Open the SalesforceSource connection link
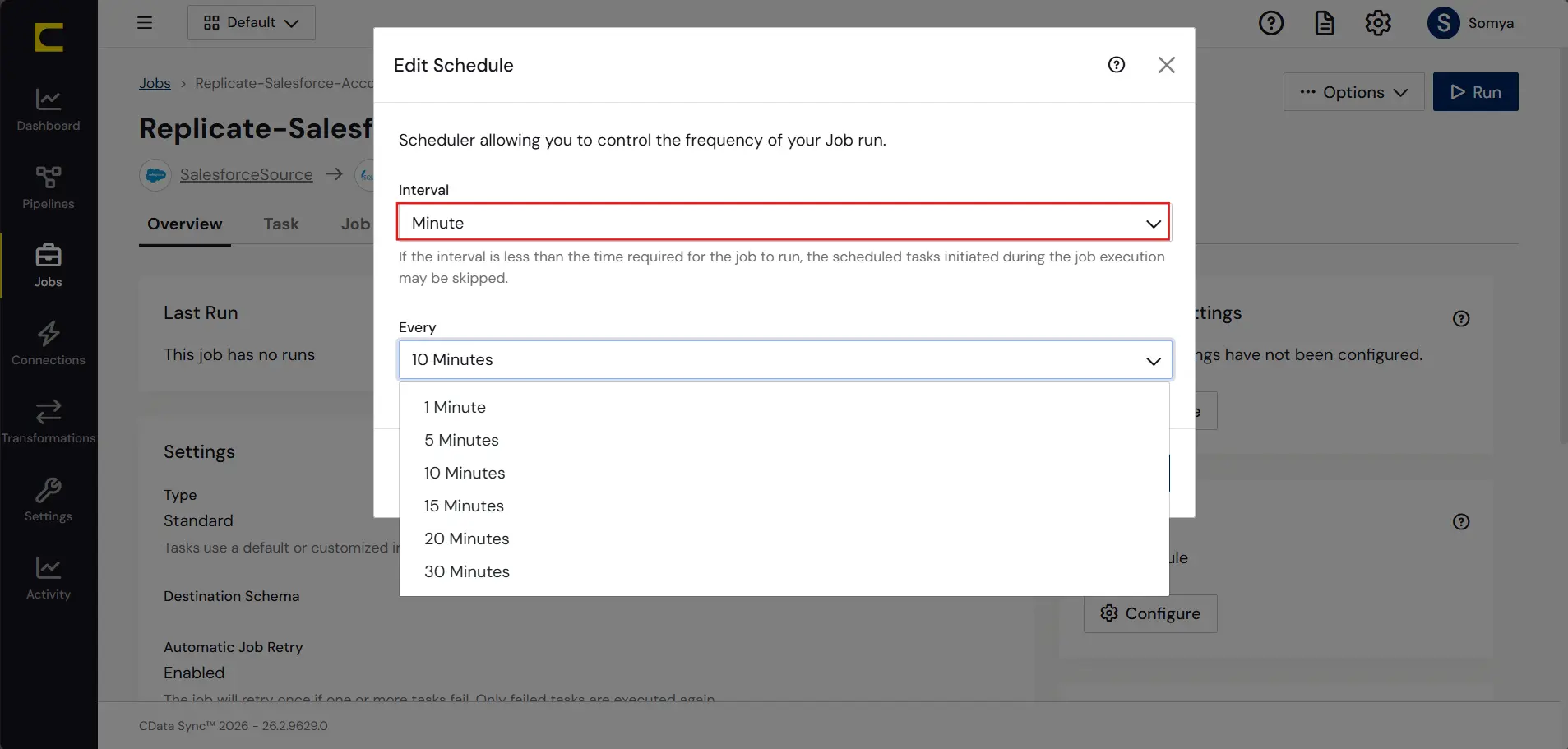 click(x=247, y=175)
